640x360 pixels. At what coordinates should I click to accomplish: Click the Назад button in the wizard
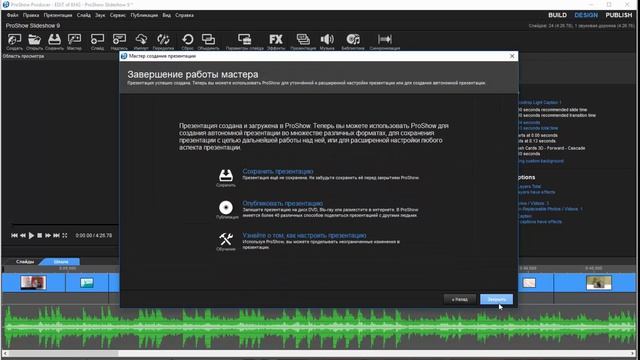click(460, 299)
